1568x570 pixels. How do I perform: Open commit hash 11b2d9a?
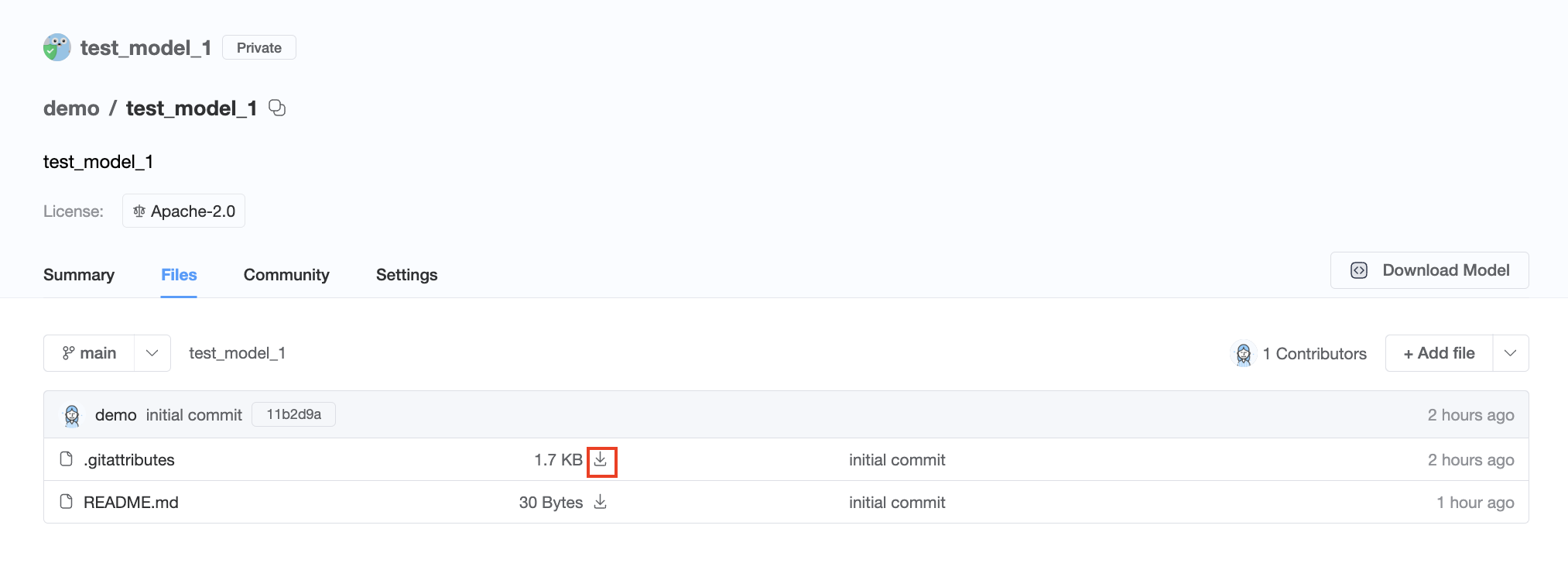pyautogui.click(x=293, y=414)
